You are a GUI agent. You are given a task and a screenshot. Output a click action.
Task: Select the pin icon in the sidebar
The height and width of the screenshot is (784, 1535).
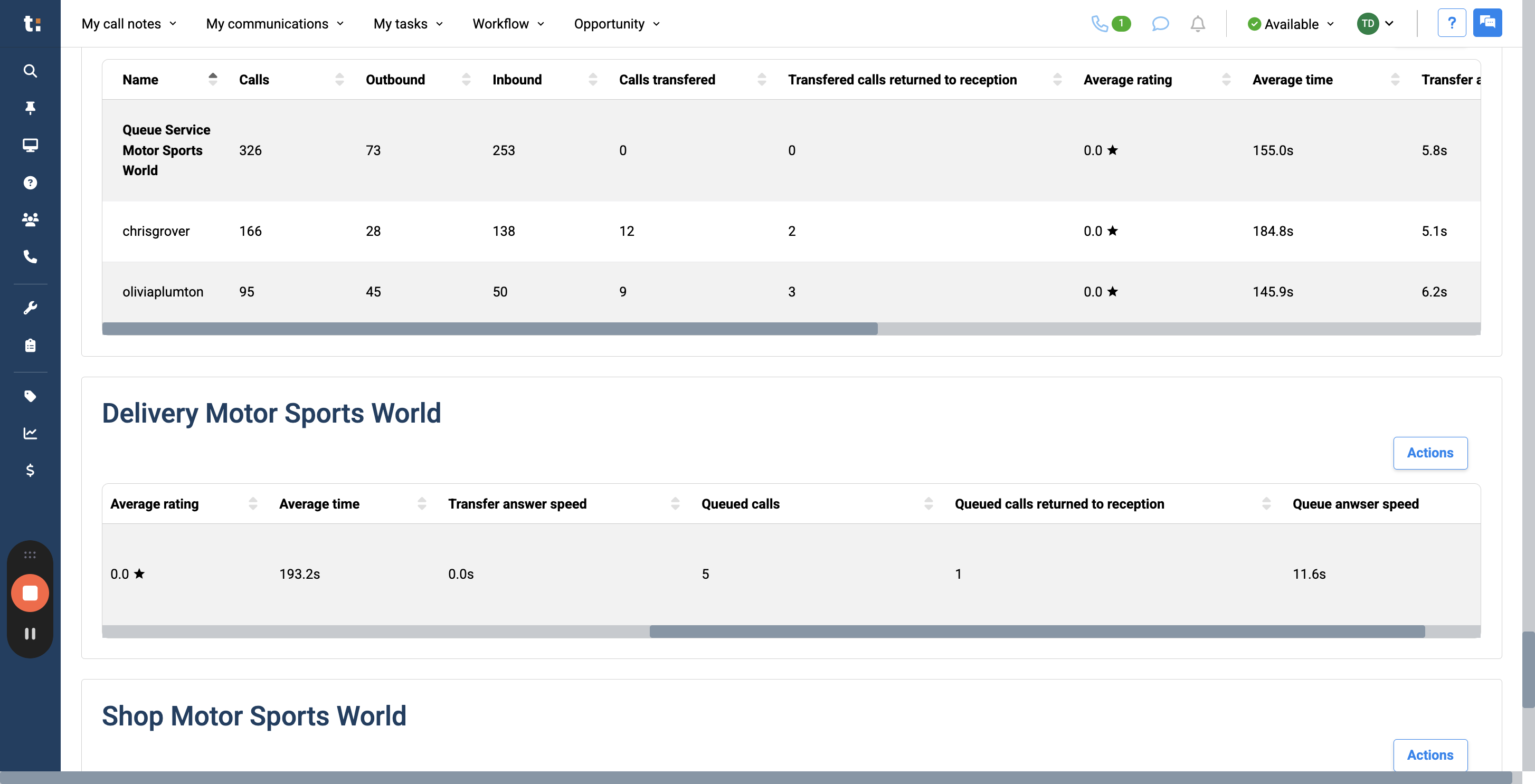(x=30, y=108)
